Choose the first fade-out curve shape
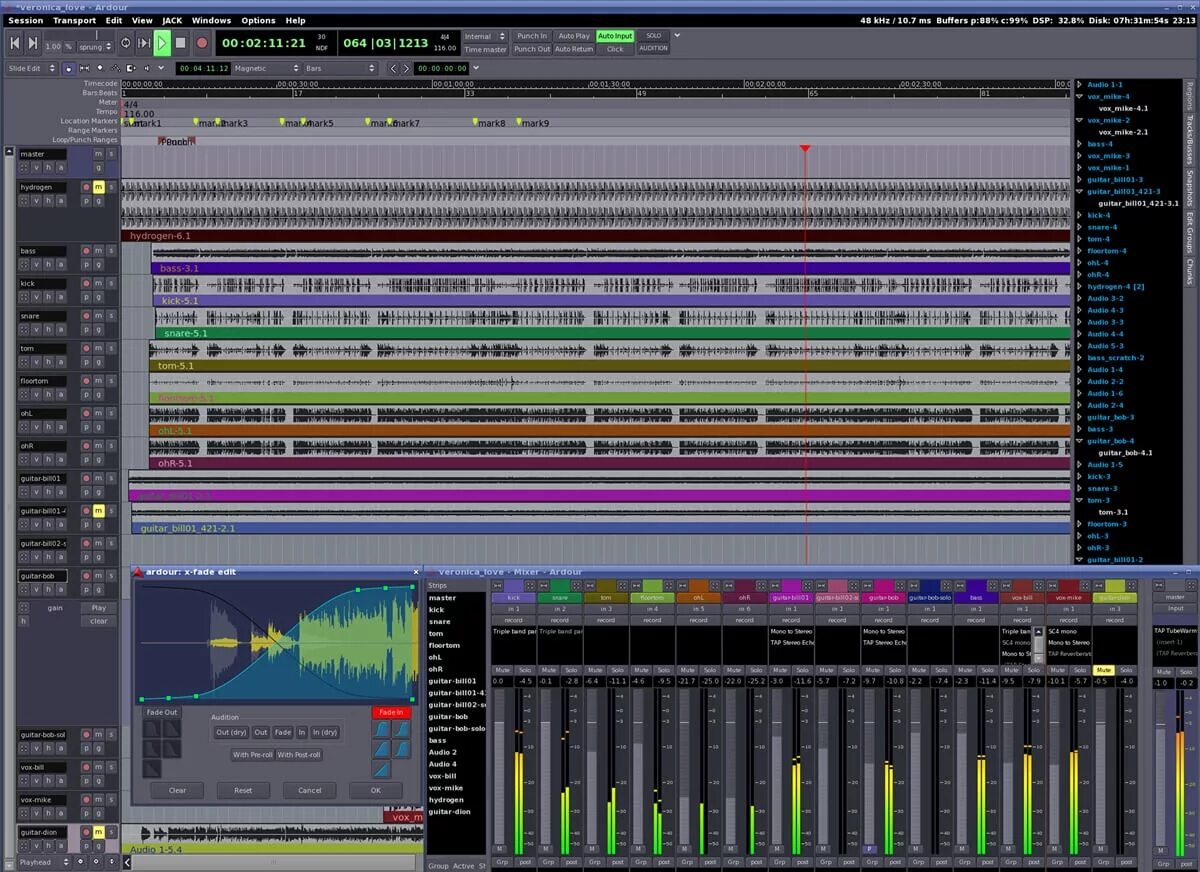Image resolution: width=1200 pixels, height=872 pixels. (x=151, y=729)
